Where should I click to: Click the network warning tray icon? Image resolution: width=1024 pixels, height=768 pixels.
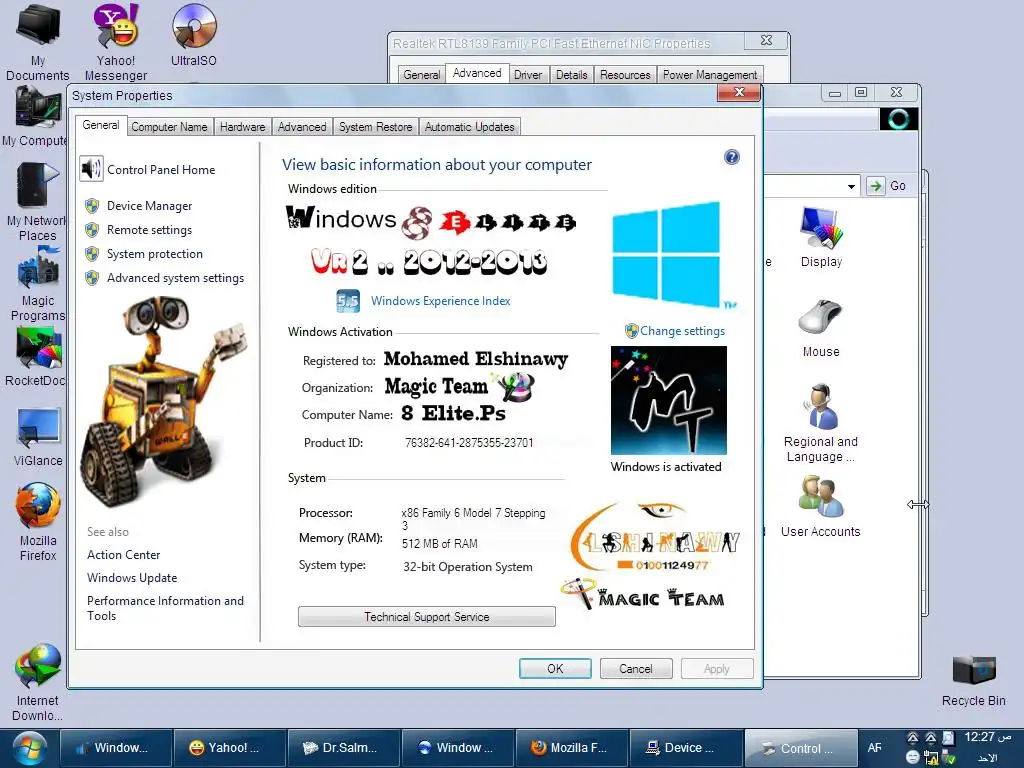931,758
